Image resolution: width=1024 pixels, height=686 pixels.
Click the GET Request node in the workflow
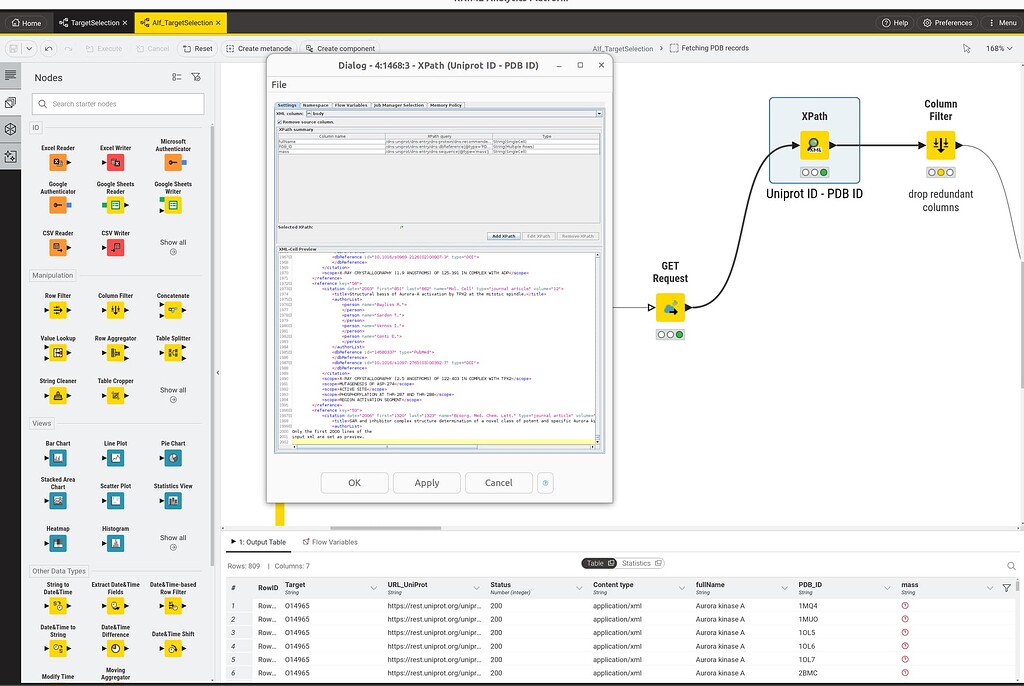671,307
